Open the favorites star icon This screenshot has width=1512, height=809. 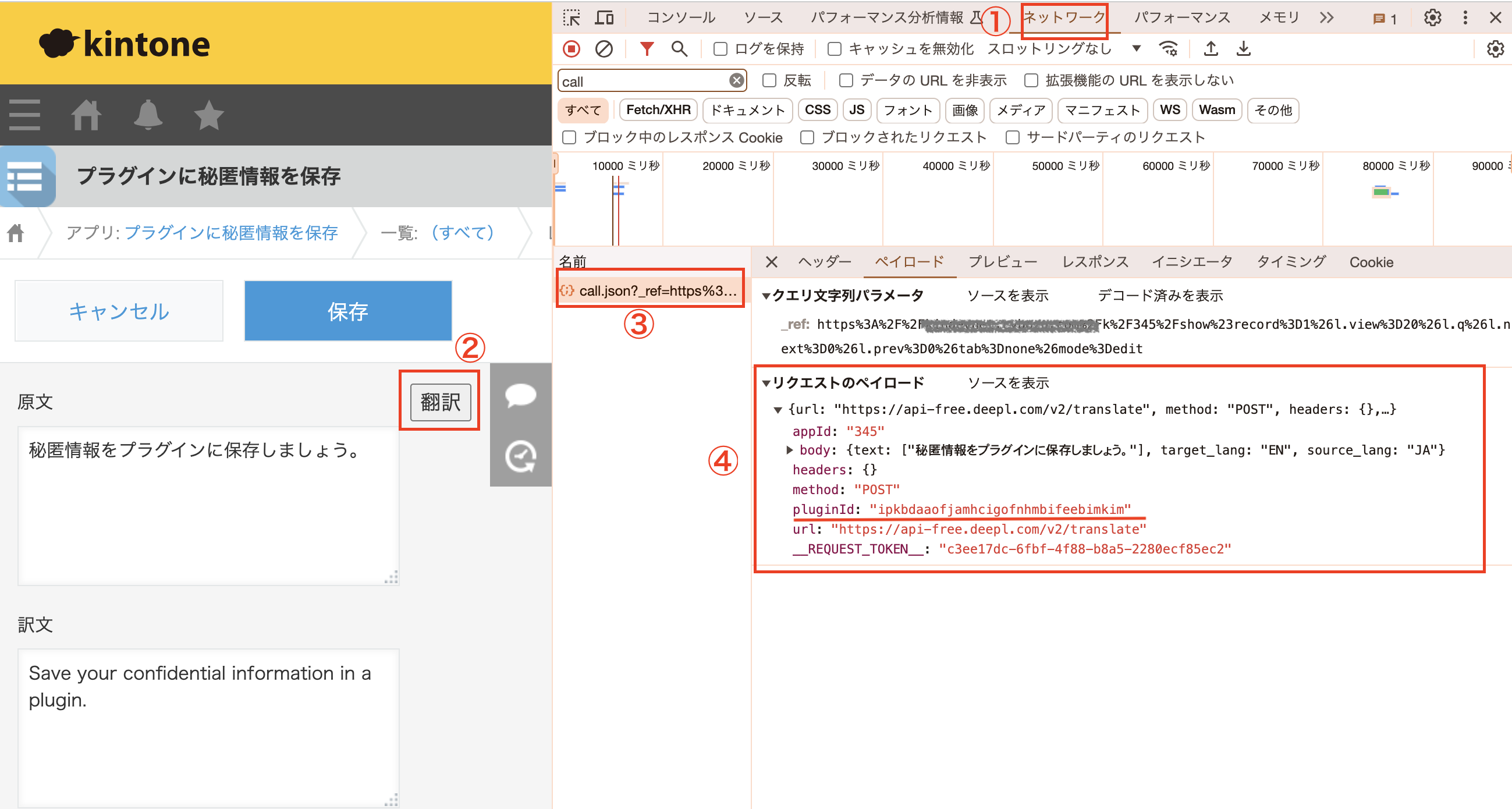[x=209, y=115]
